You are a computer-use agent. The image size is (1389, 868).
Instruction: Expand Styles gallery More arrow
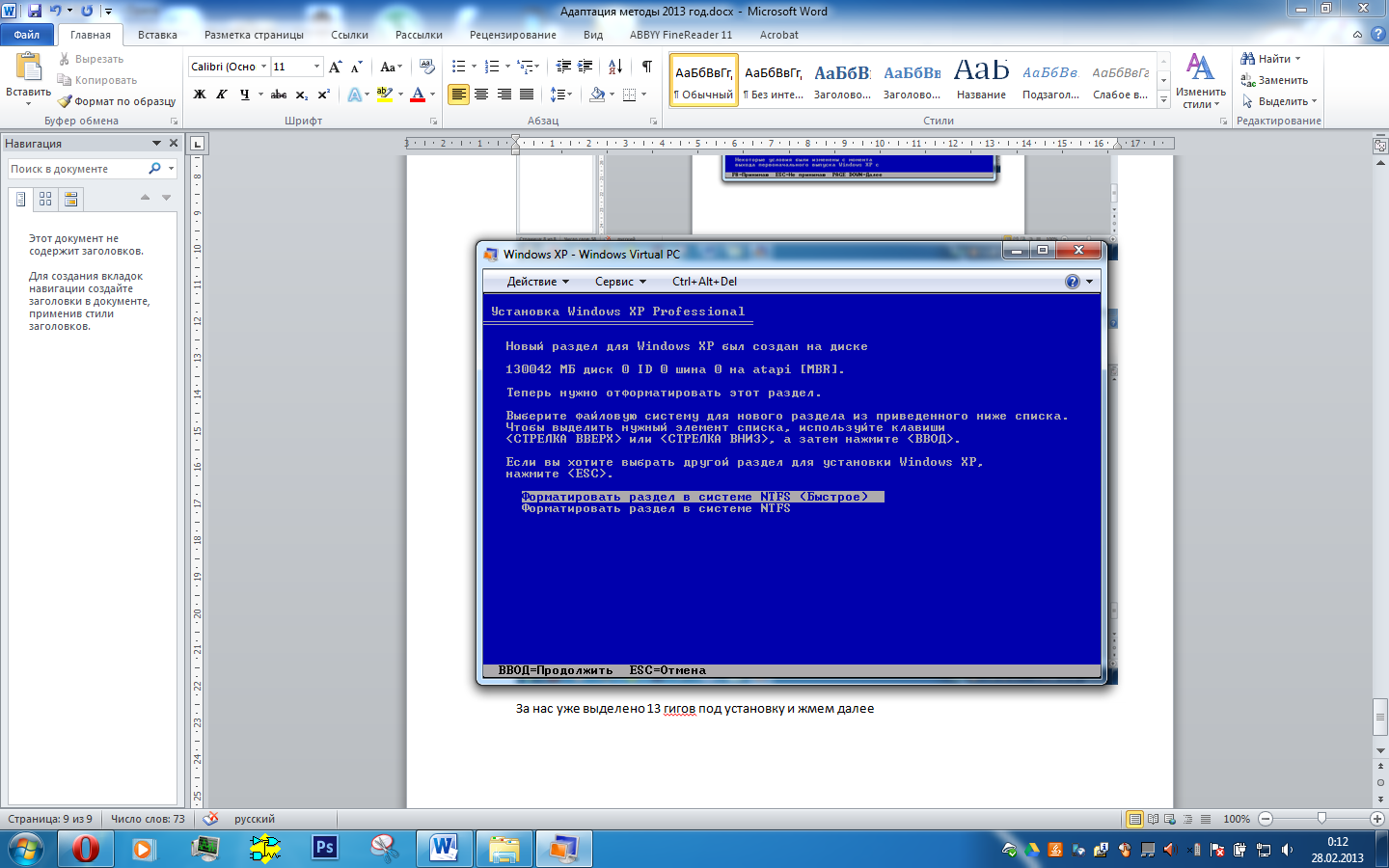[x=1163, y=100]
